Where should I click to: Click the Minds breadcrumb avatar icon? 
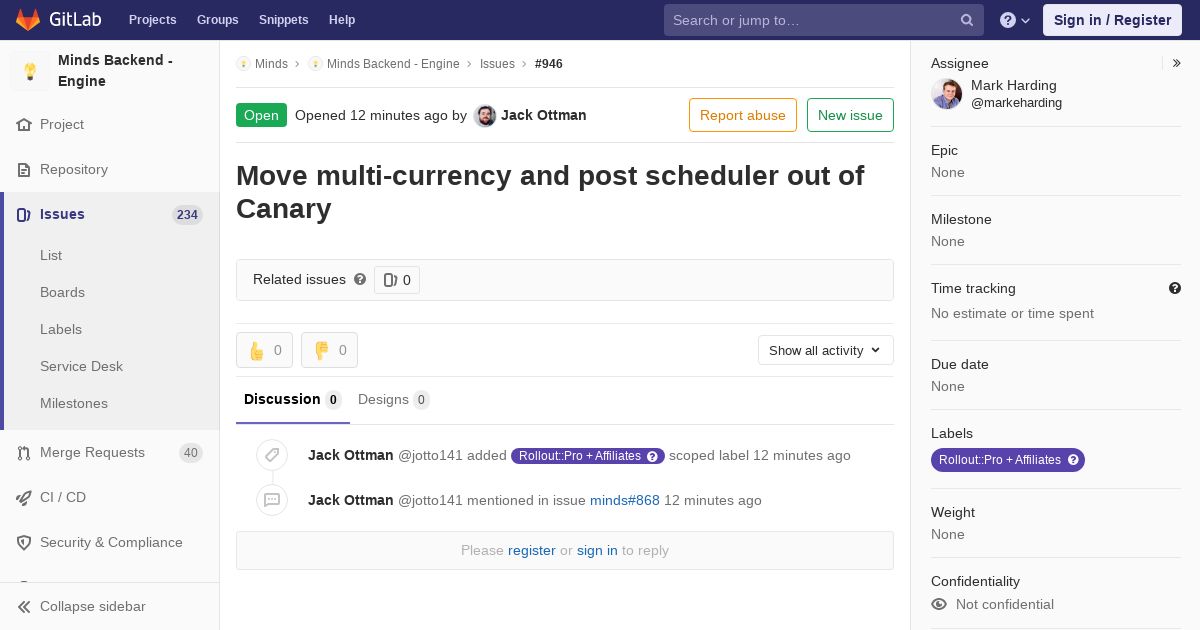pos(243,64)
